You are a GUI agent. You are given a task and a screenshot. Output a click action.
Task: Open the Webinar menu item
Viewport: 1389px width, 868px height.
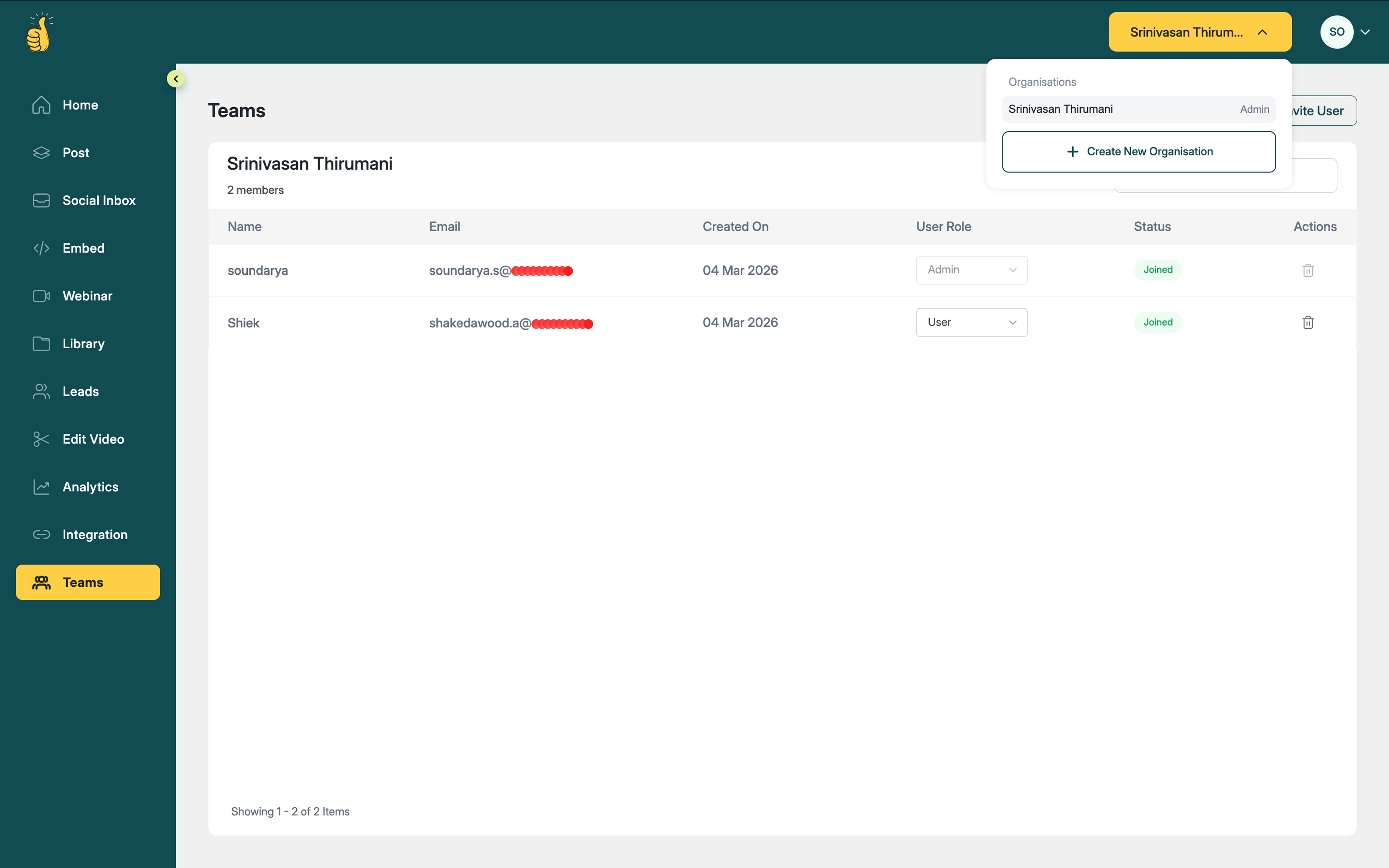tap(87, 296)
